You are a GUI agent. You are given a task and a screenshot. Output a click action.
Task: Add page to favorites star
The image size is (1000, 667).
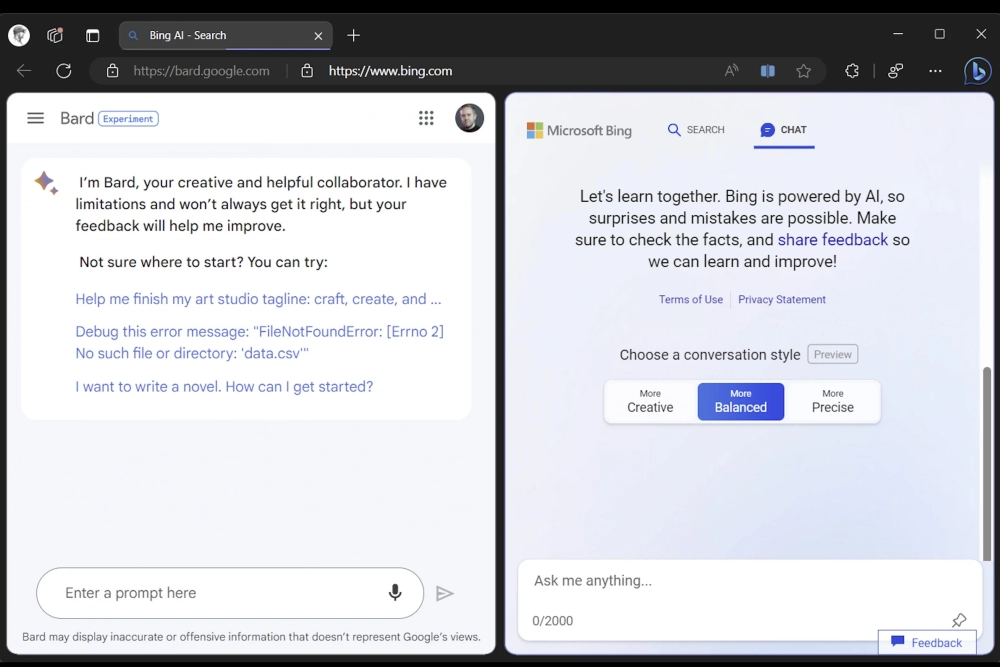tap(803, 71)
